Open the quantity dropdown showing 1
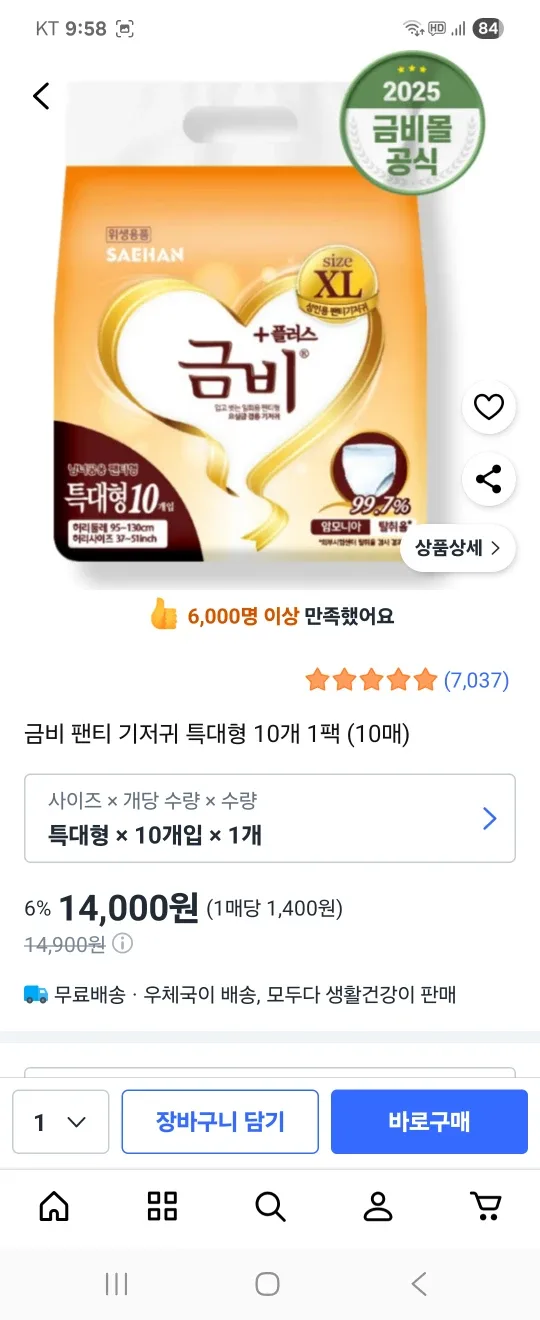 (x=61, y=1122)
